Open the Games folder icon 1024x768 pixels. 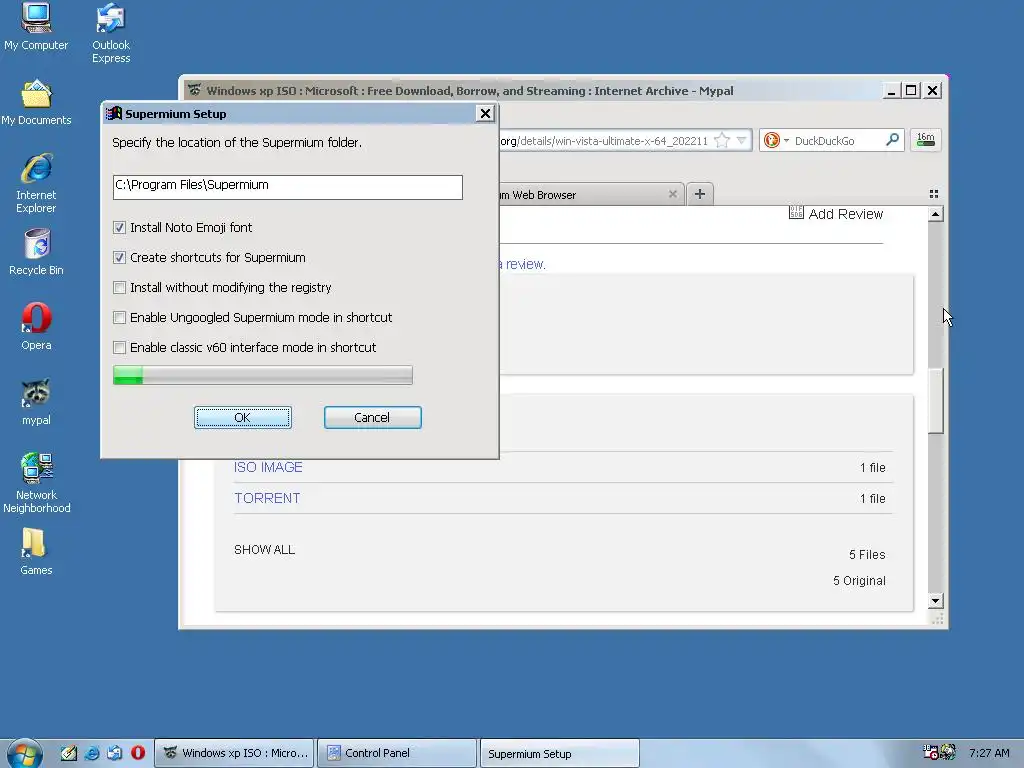[x=36, y=552]
